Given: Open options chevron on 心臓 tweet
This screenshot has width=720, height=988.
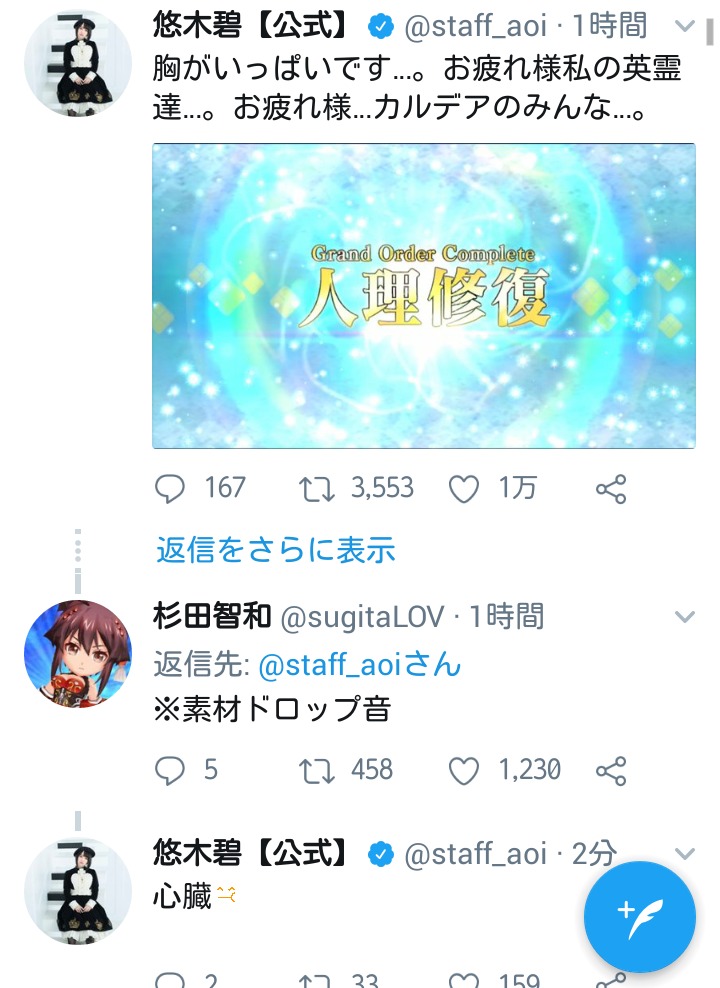Looking at the screenshot, I should [684, 853].
